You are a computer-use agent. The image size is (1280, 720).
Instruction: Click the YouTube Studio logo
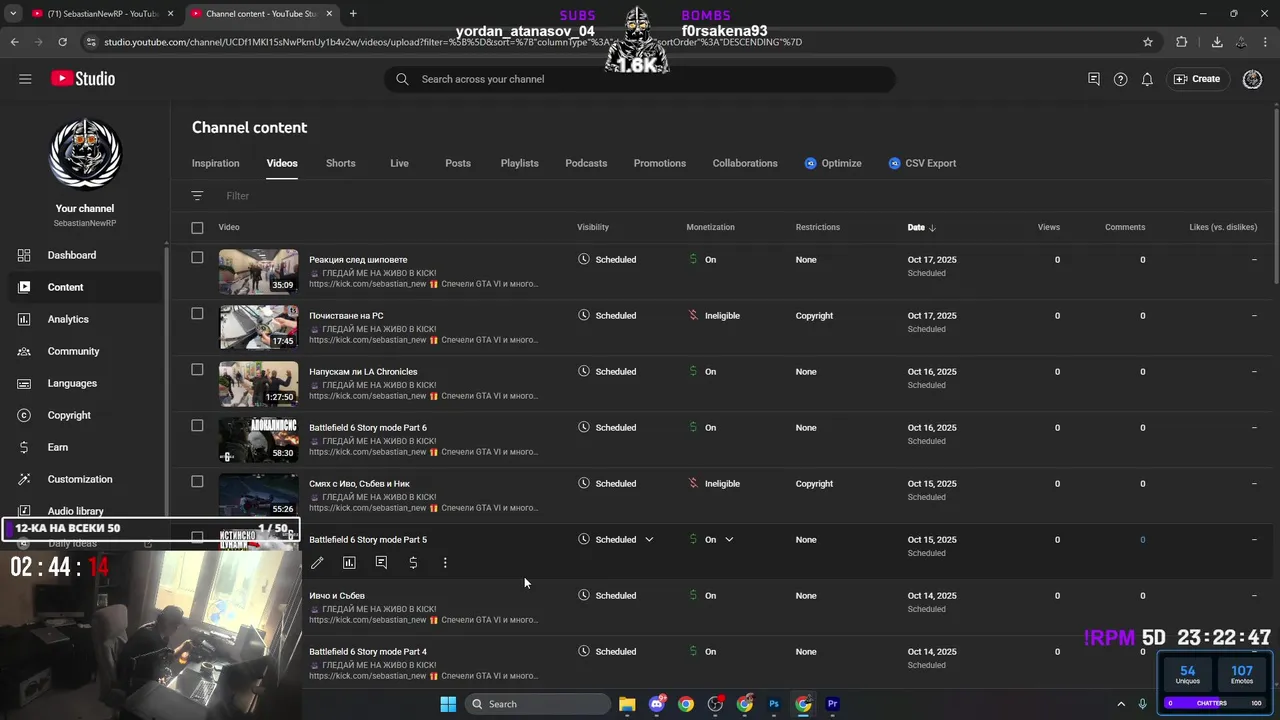tap(82, 79)
